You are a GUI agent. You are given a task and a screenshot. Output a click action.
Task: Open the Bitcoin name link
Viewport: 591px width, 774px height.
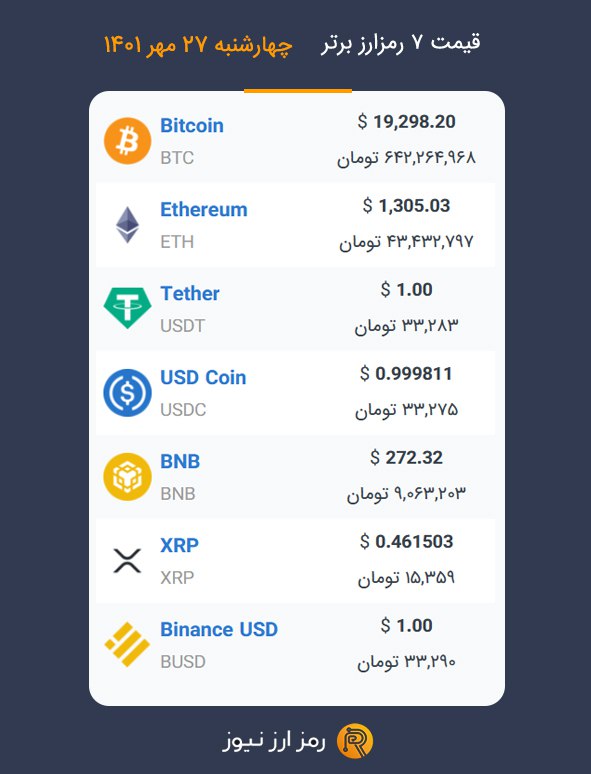(x=192, y=126)
